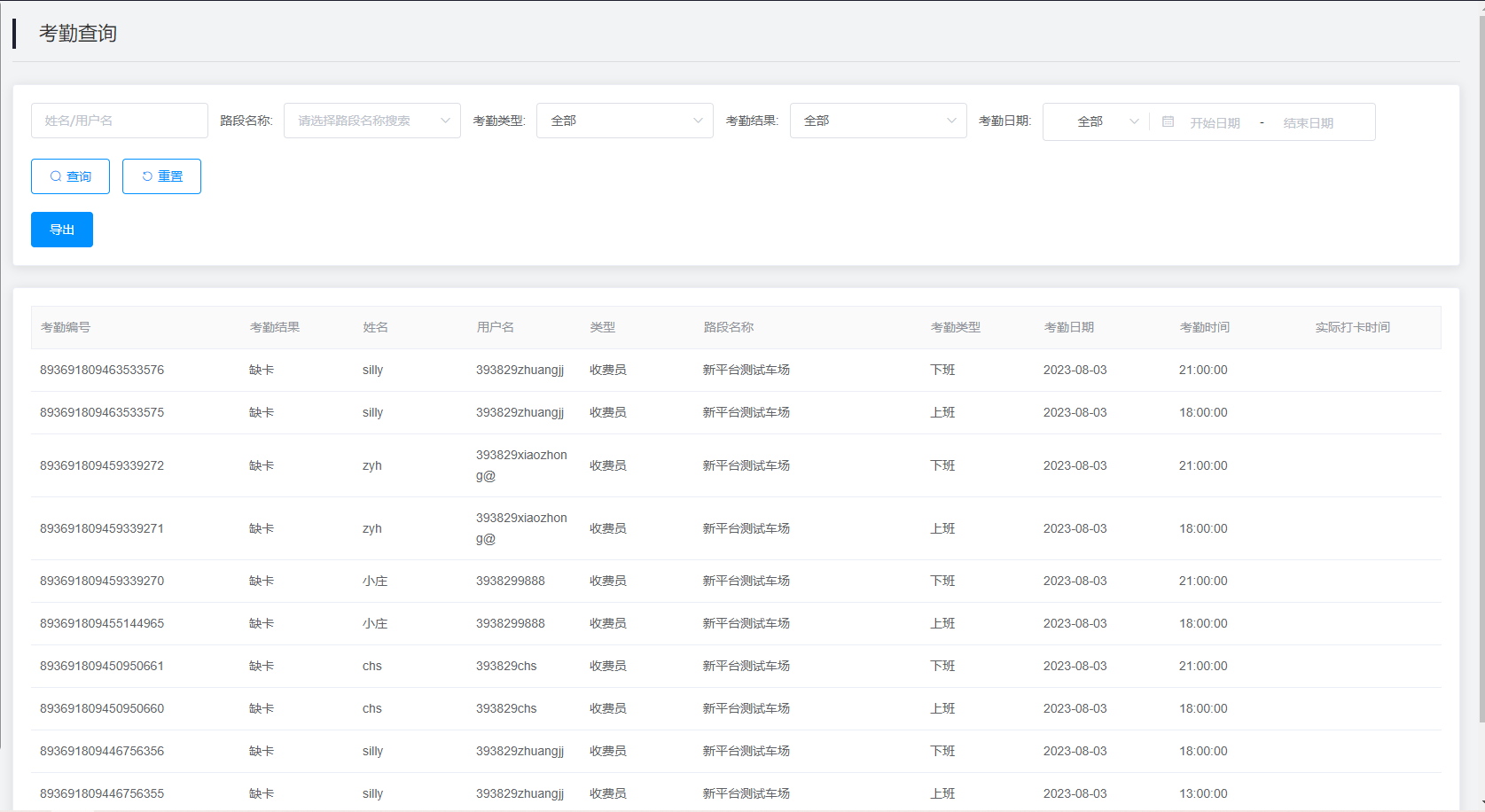Click the 开始日期 start date field
The height and width of the screenshot is (812, 1485).
click(1215, 123)
